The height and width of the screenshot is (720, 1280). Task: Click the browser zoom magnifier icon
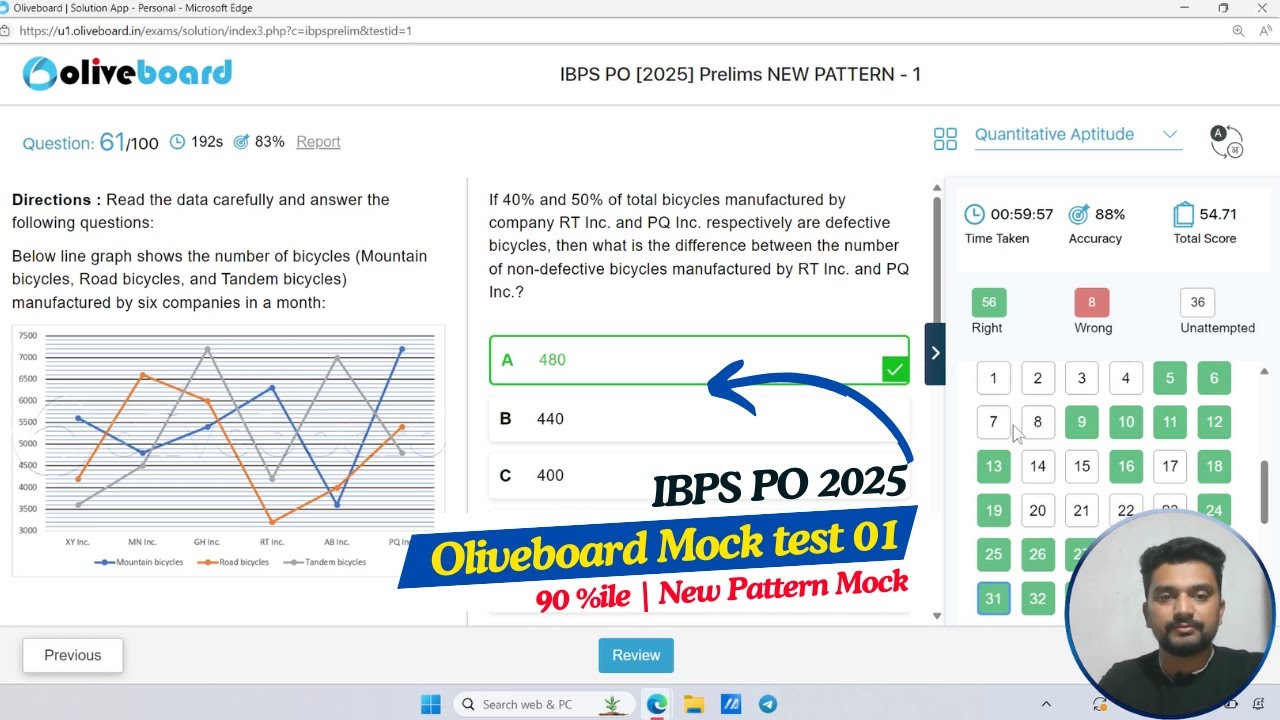point(1238,31)
